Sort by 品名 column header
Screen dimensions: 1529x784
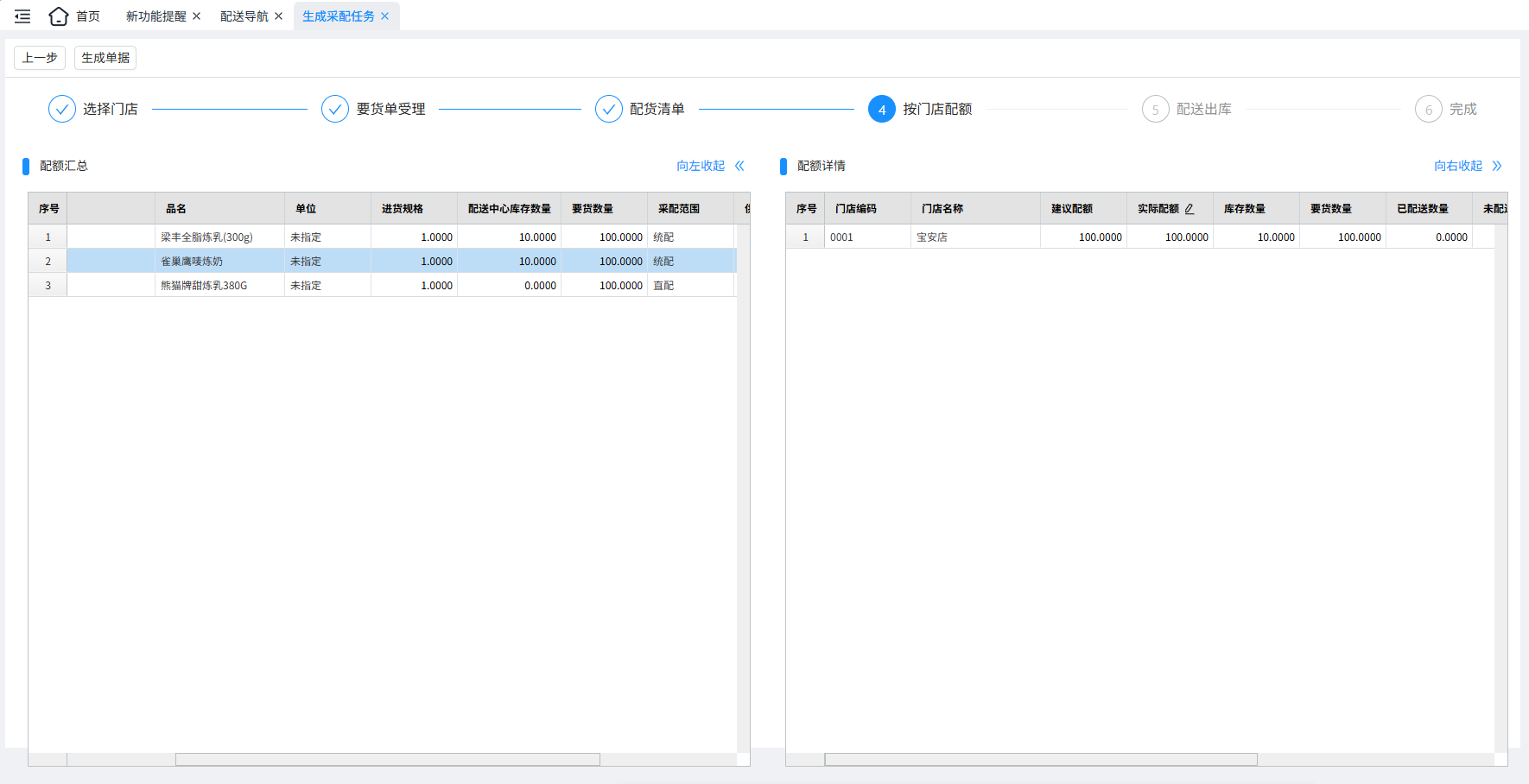(220, 209)
